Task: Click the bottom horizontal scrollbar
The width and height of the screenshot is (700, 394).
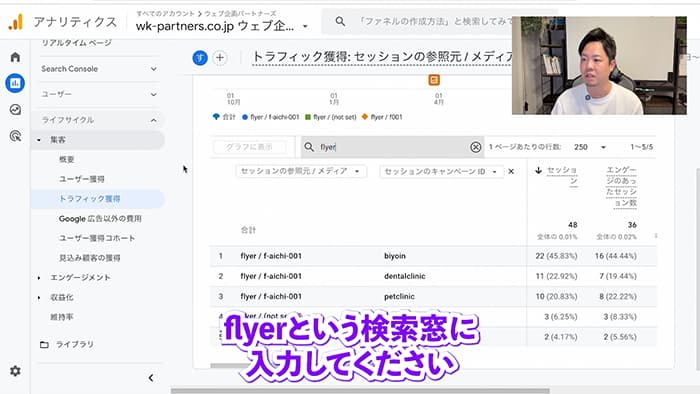Action: (360, 391)
